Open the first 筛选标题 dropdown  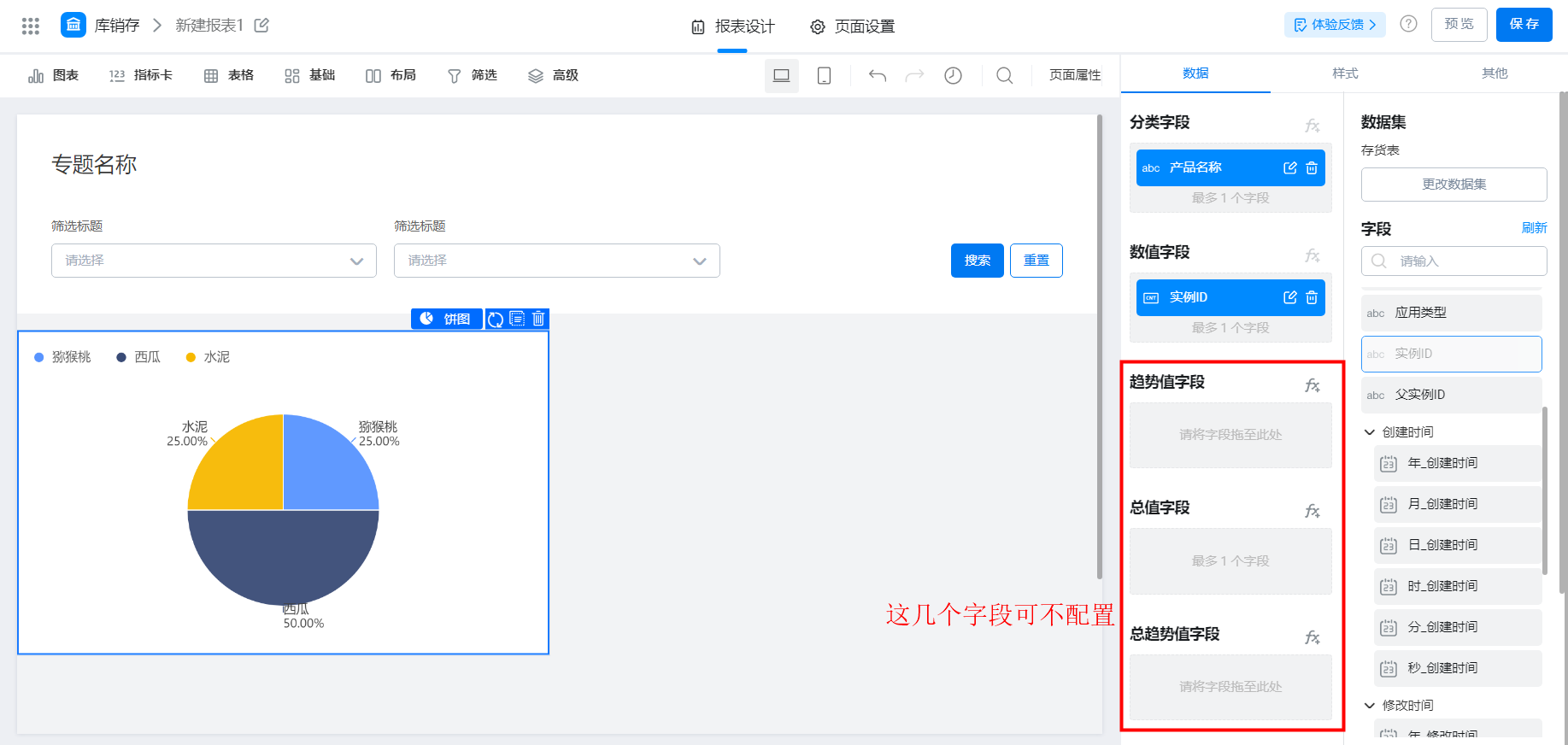[x=214, y=261]
